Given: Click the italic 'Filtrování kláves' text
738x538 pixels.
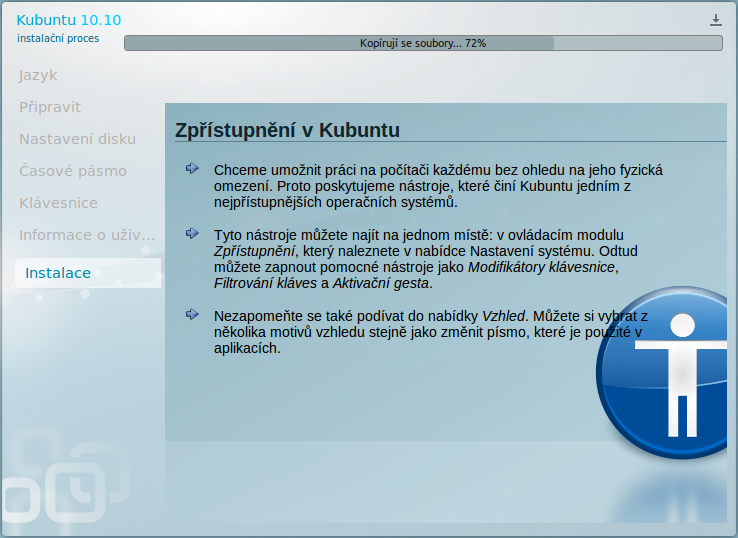Looking at the screenshot, I should pyautogui.click(x=265, y=283).
